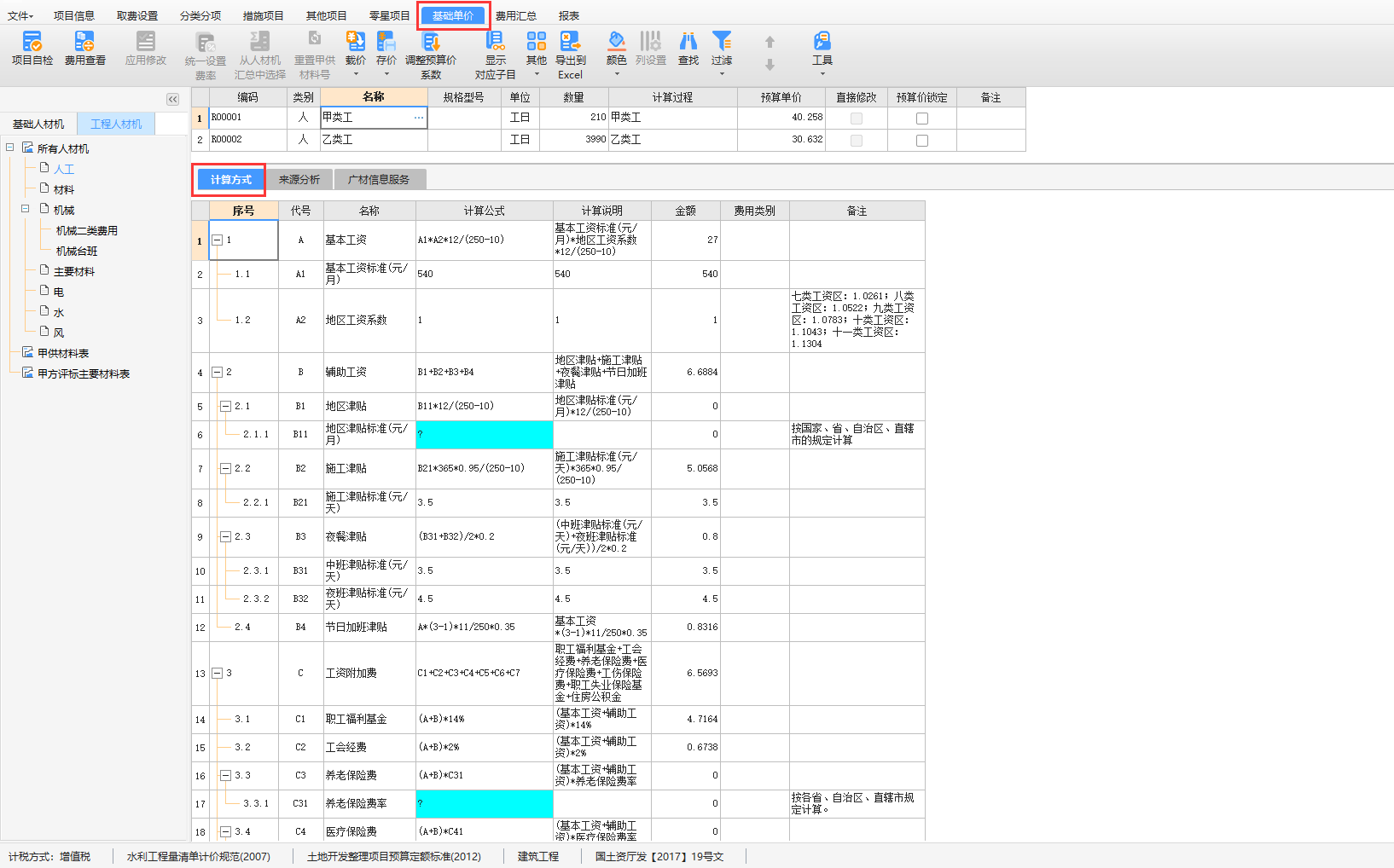Click the cyan 地区津贴标准 formula cell

(484, 435)
